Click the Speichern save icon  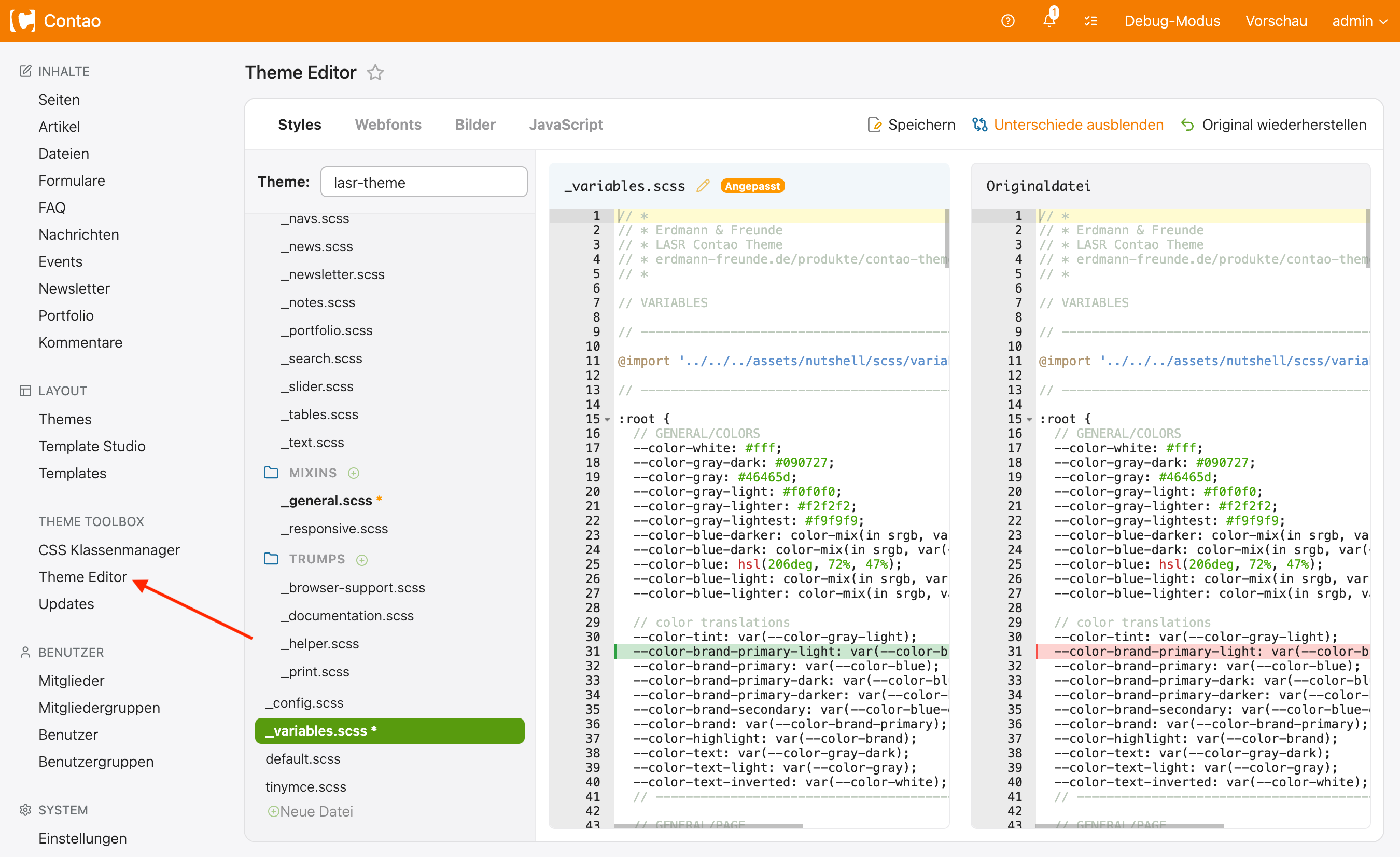coord(874,125)
